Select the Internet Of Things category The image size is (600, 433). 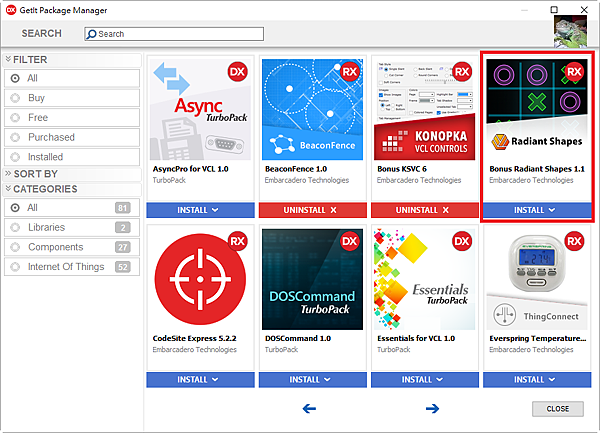[x=72, y=267]
